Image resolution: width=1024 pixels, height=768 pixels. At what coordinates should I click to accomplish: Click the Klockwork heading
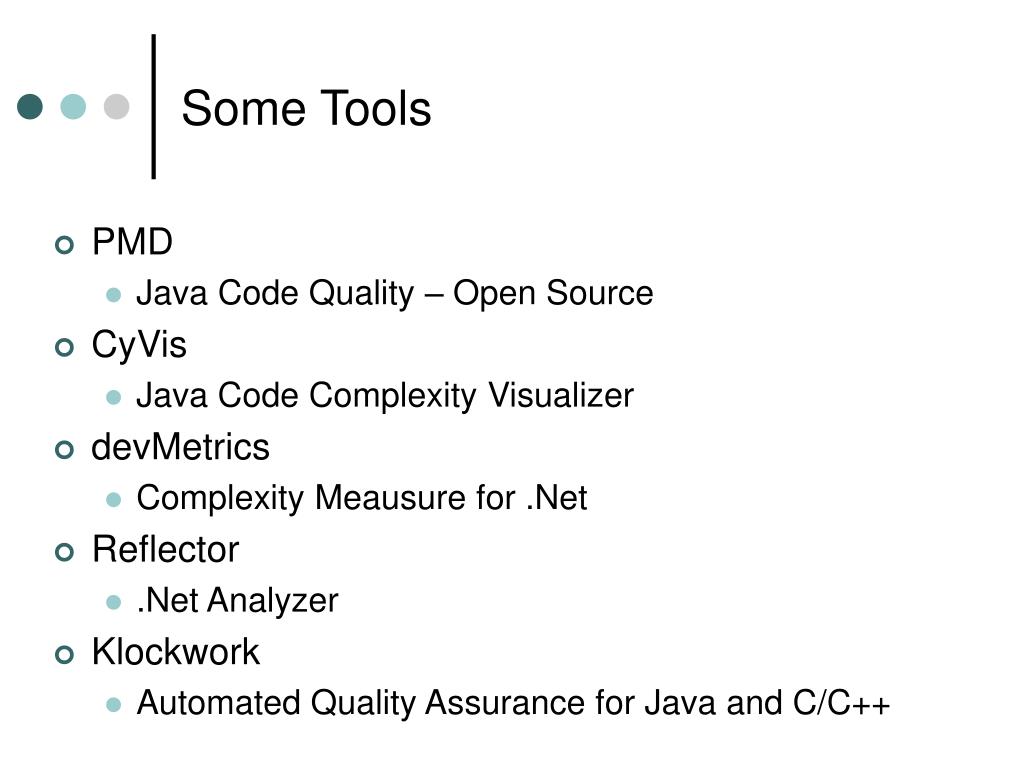click(x=176, y=652)
